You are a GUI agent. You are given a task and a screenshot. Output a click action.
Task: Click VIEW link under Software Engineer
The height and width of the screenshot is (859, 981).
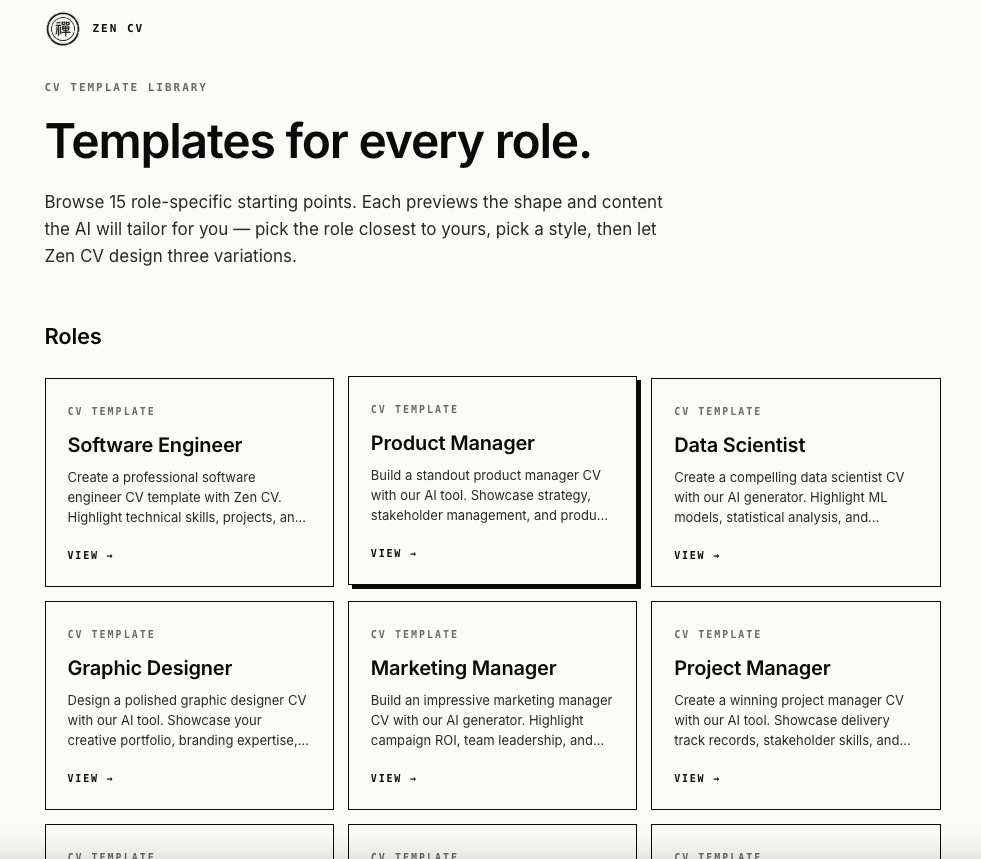tap(90, 556)
